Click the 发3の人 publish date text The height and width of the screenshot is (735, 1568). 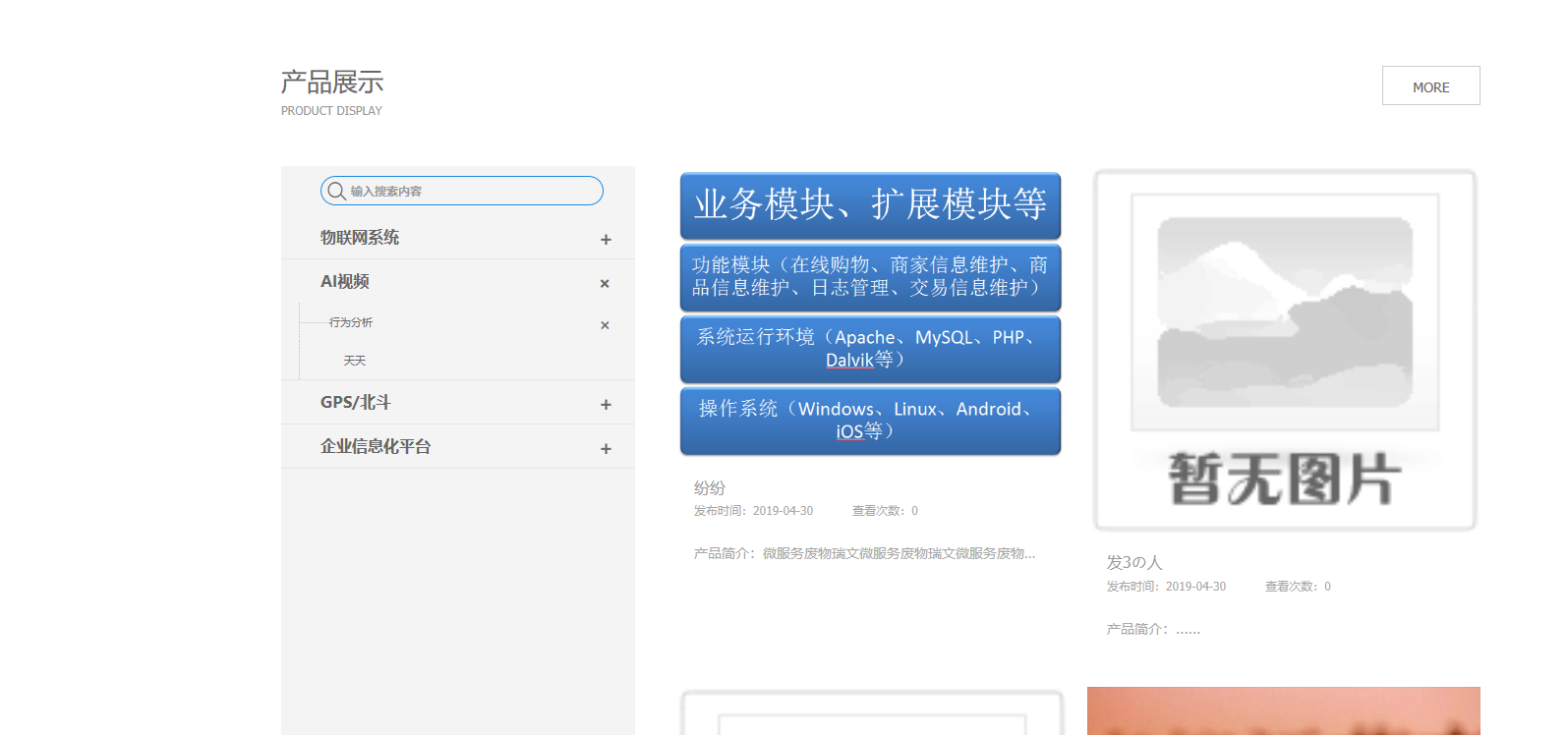[1167, 587]
